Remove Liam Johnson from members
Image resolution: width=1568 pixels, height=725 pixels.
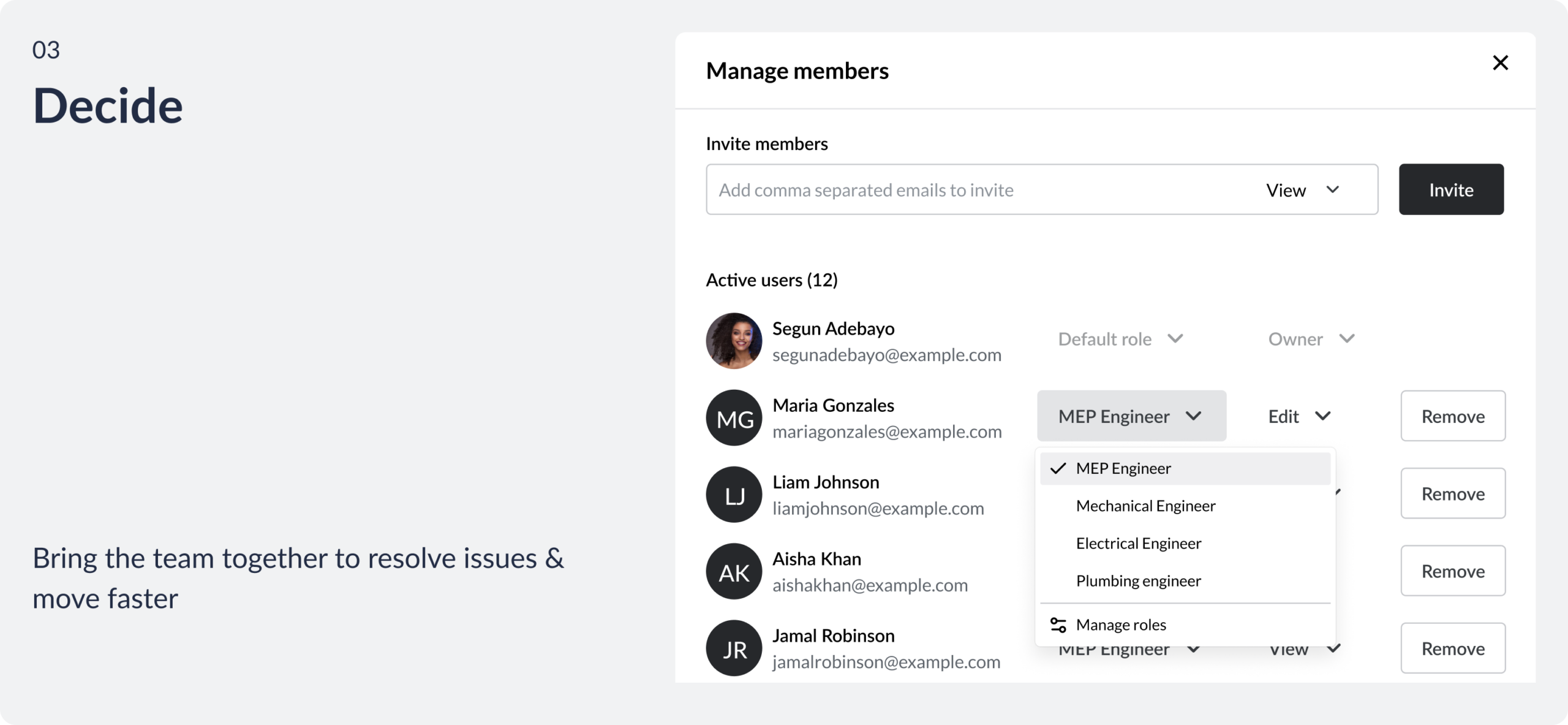point(1453,493)
